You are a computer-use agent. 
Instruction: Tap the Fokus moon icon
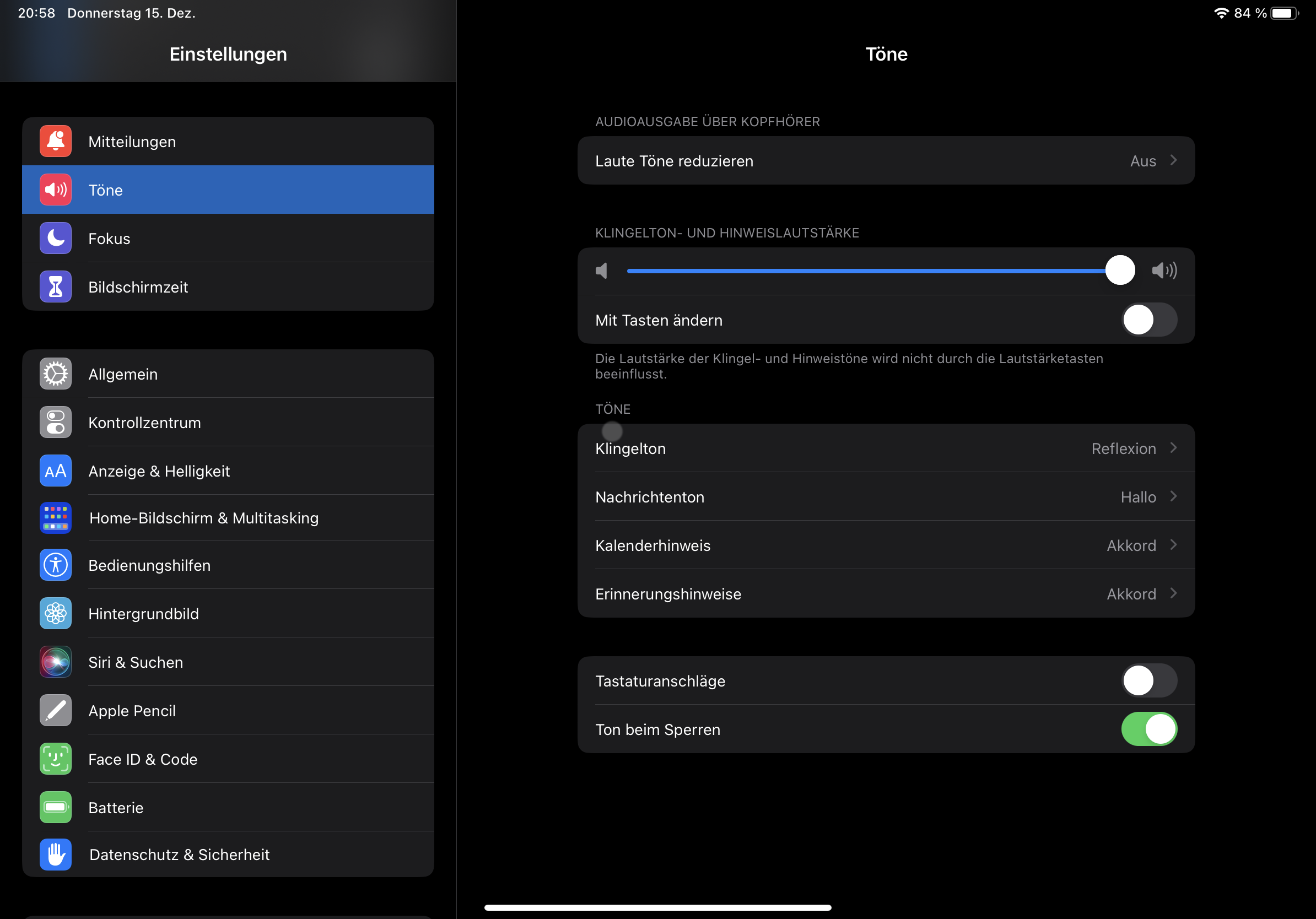(x=56, y=238)
